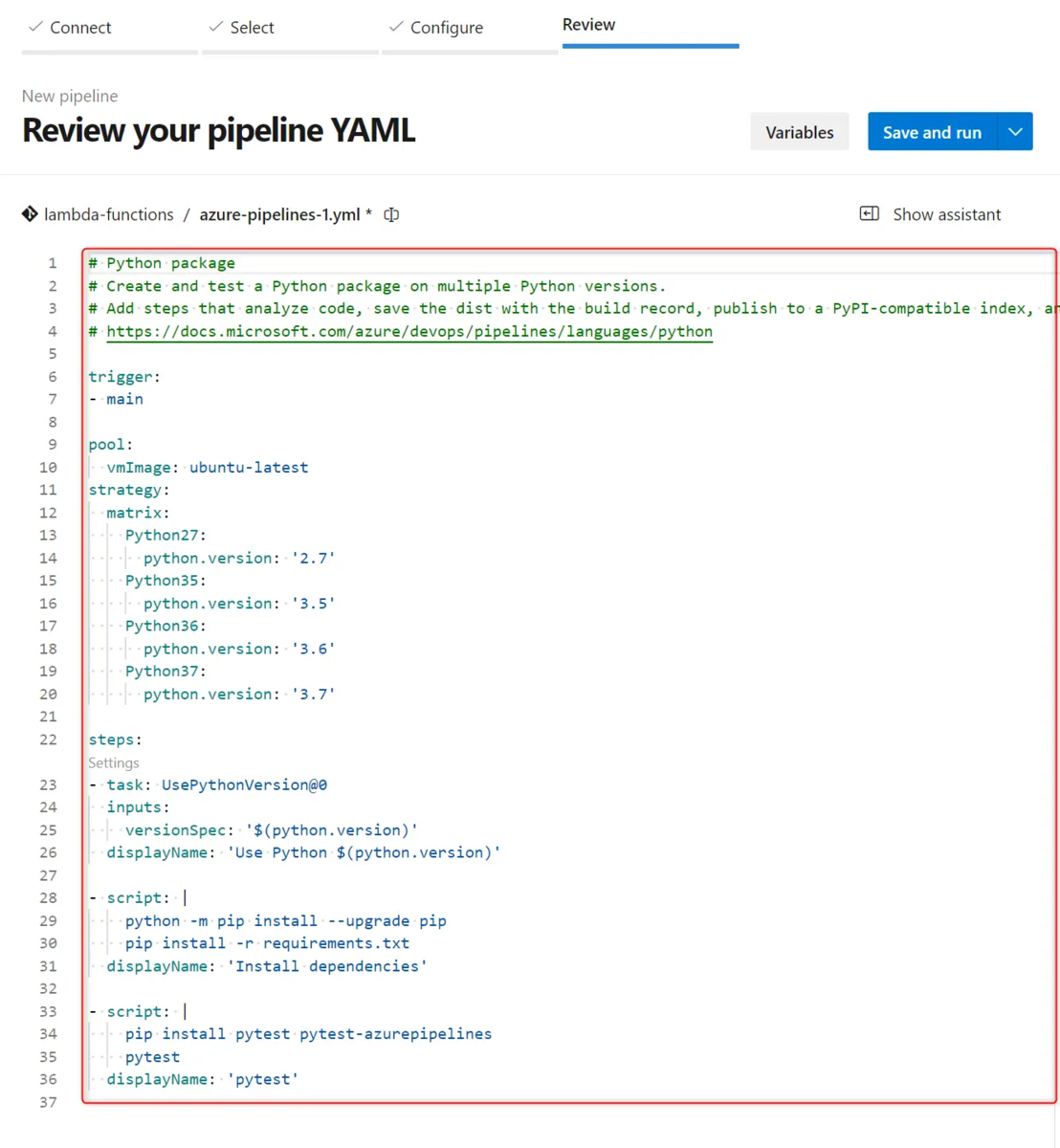Click the Connect step checkmark icon
1060x1148 pixels.
coord(35,27)
